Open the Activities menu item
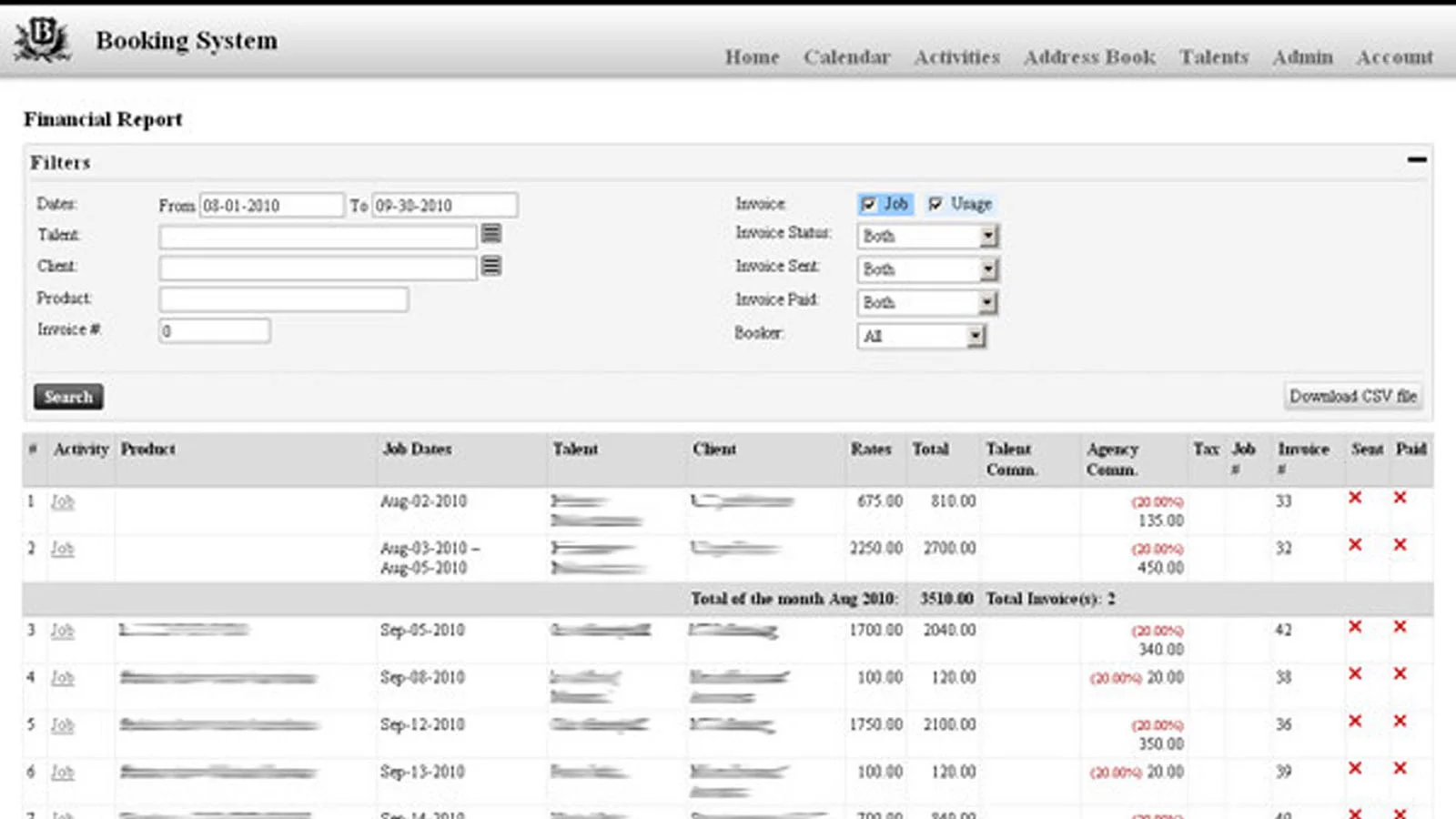 957,56
